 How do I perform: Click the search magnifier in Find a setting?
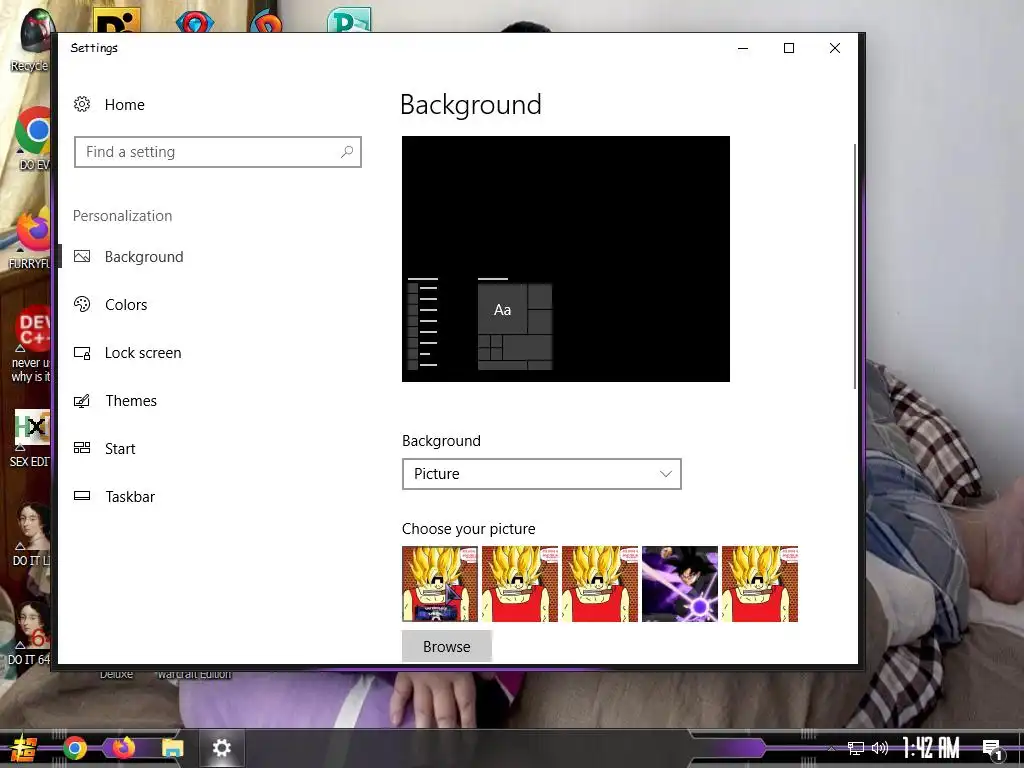pyautogui.click(x=347, y=152)
